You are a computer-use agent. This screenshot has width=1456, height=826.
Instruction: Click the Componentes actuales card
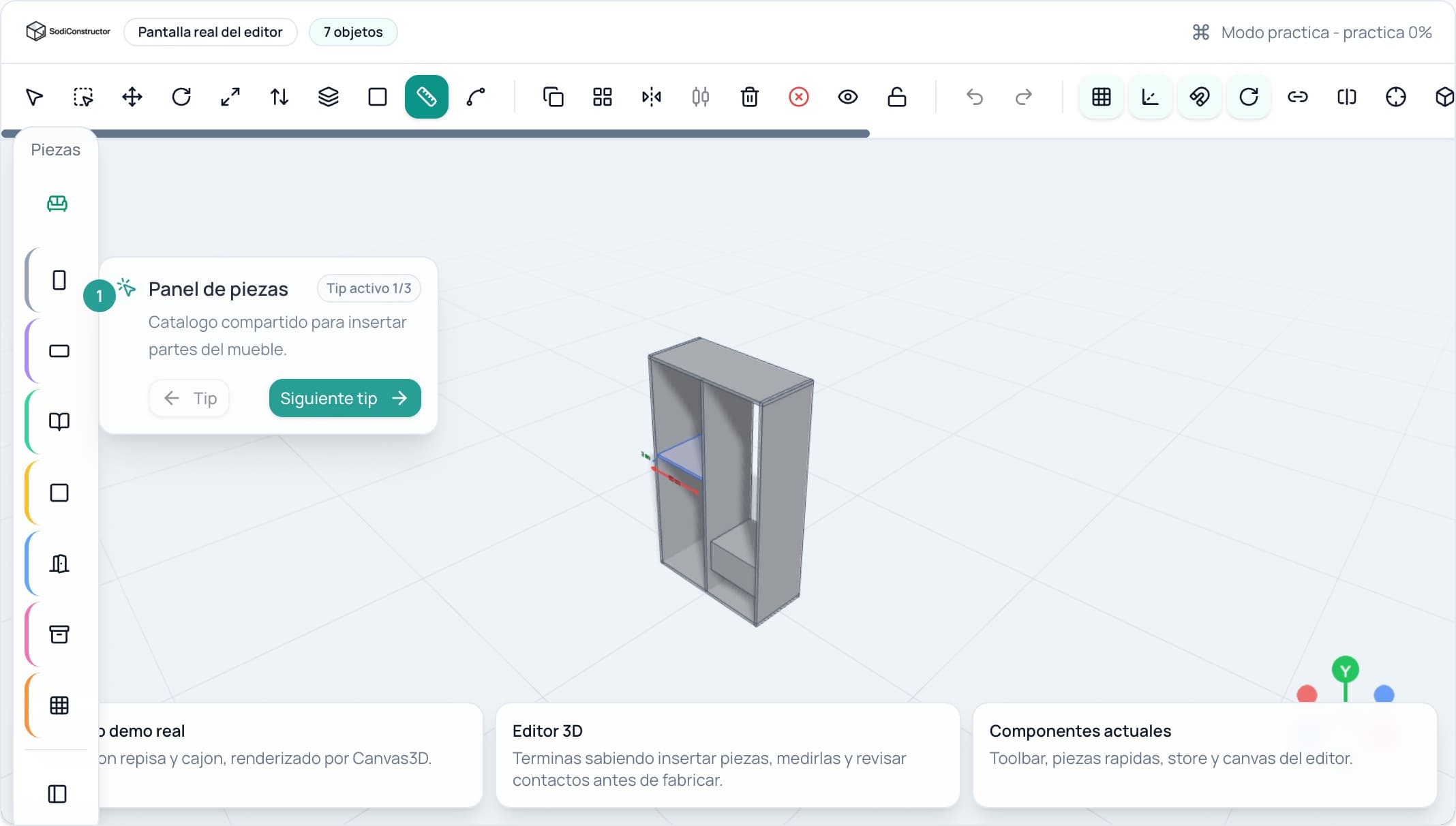(x=1204, y=755)
